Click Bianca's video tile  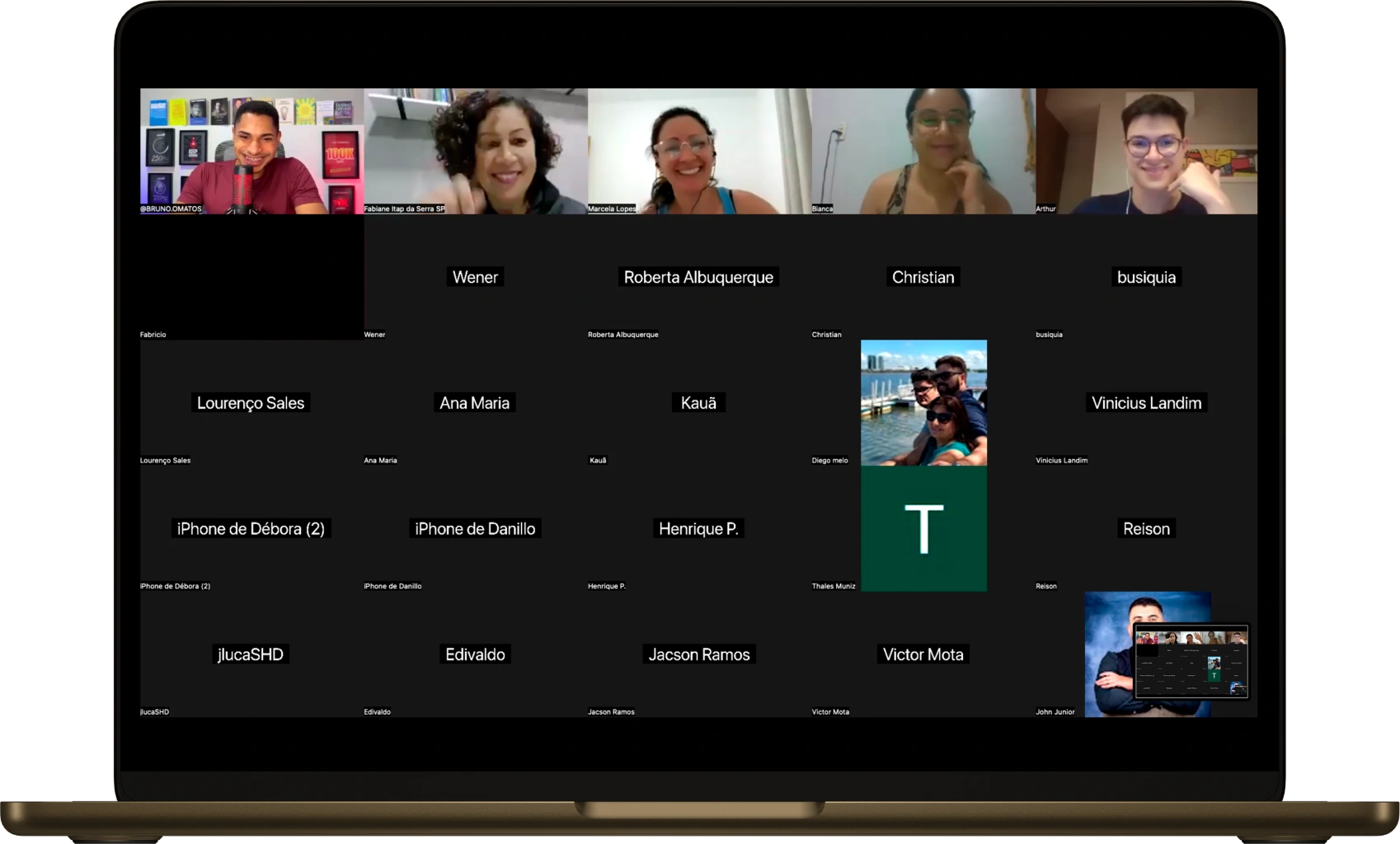[923, 151]
